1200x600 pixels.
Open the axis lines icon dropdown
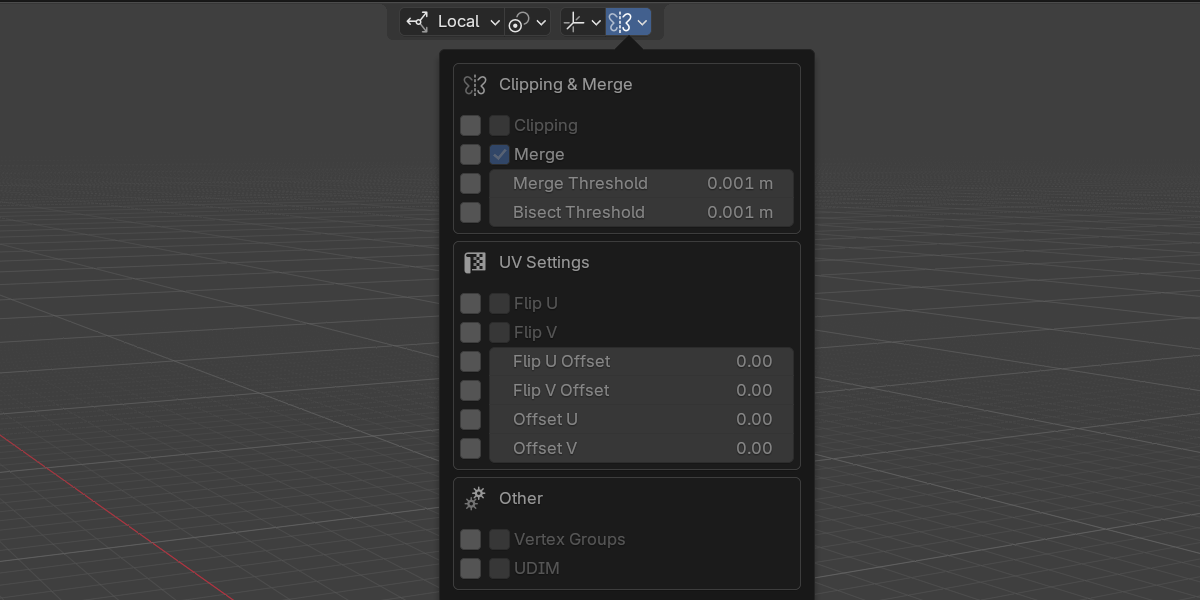coord(582,21)
